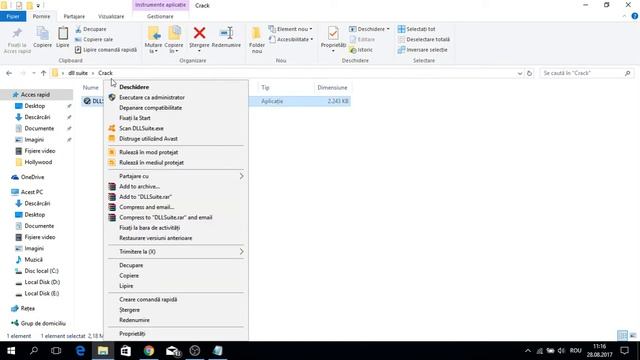This screenshot has height=360, width=640.
Task: Expand the Partajare cu submenu
Action: [x=176, y=176]
